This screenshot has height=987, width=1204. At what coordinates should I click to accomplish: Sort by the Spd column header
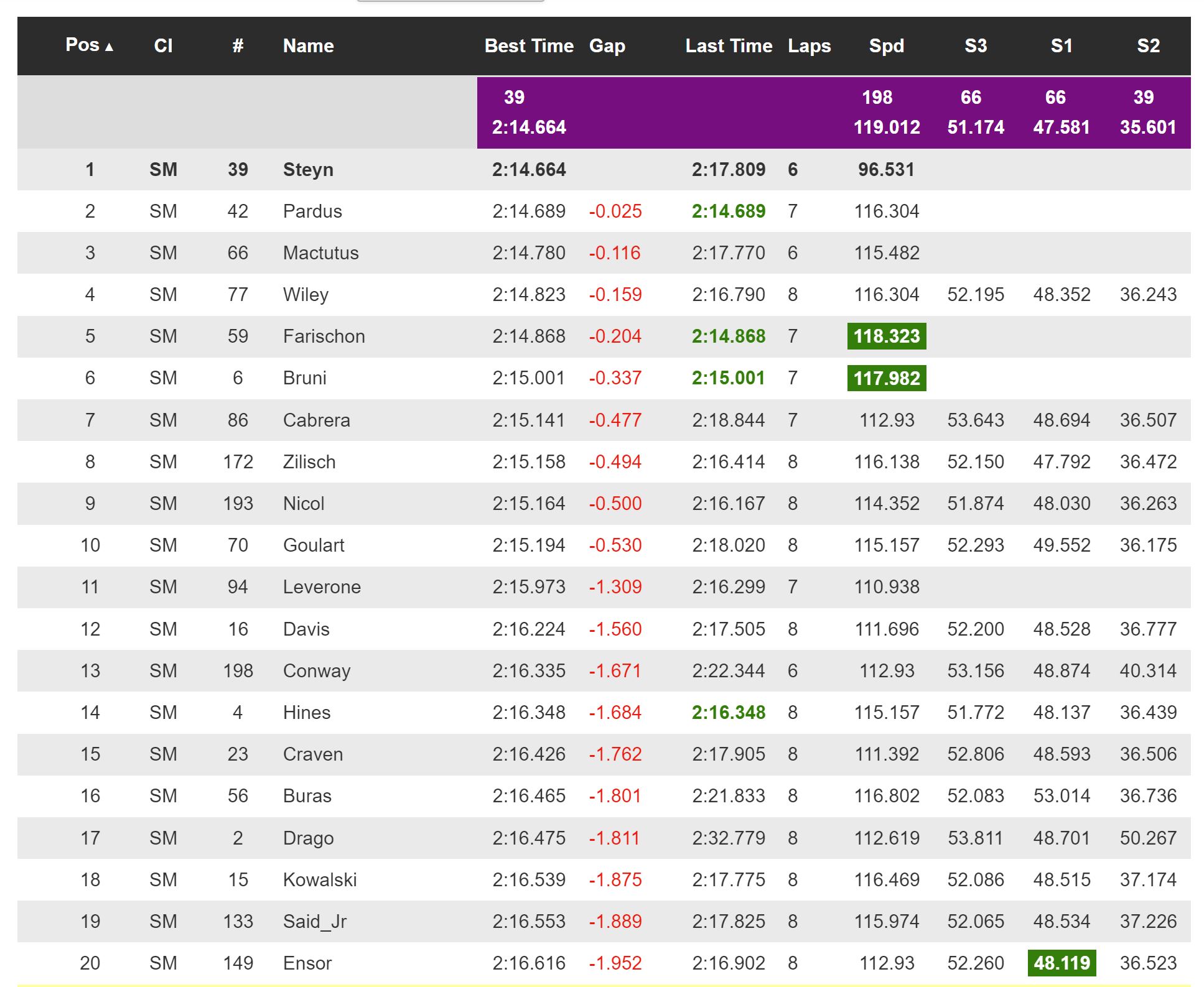pyautogui.click(x=887, y=45)
